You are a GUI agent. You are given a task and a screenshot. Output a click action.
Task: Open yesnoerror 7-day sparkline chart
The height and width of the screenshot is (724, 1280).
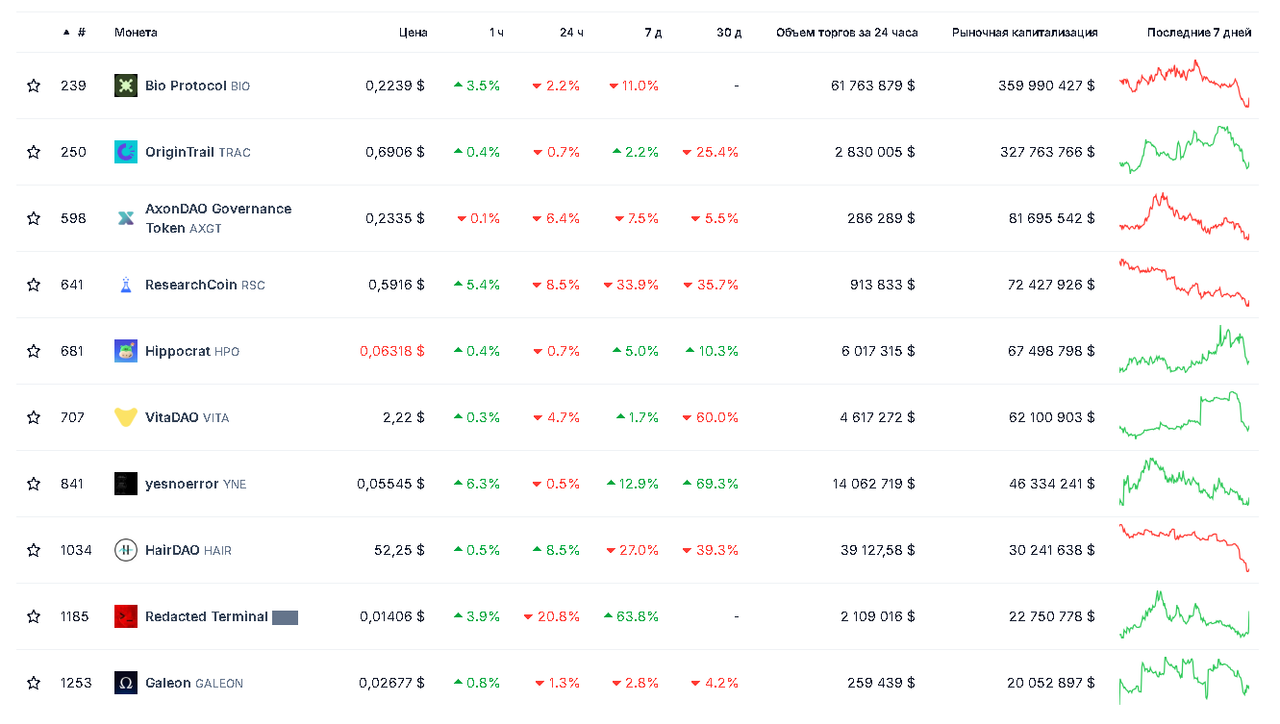tap(1184, 482)
